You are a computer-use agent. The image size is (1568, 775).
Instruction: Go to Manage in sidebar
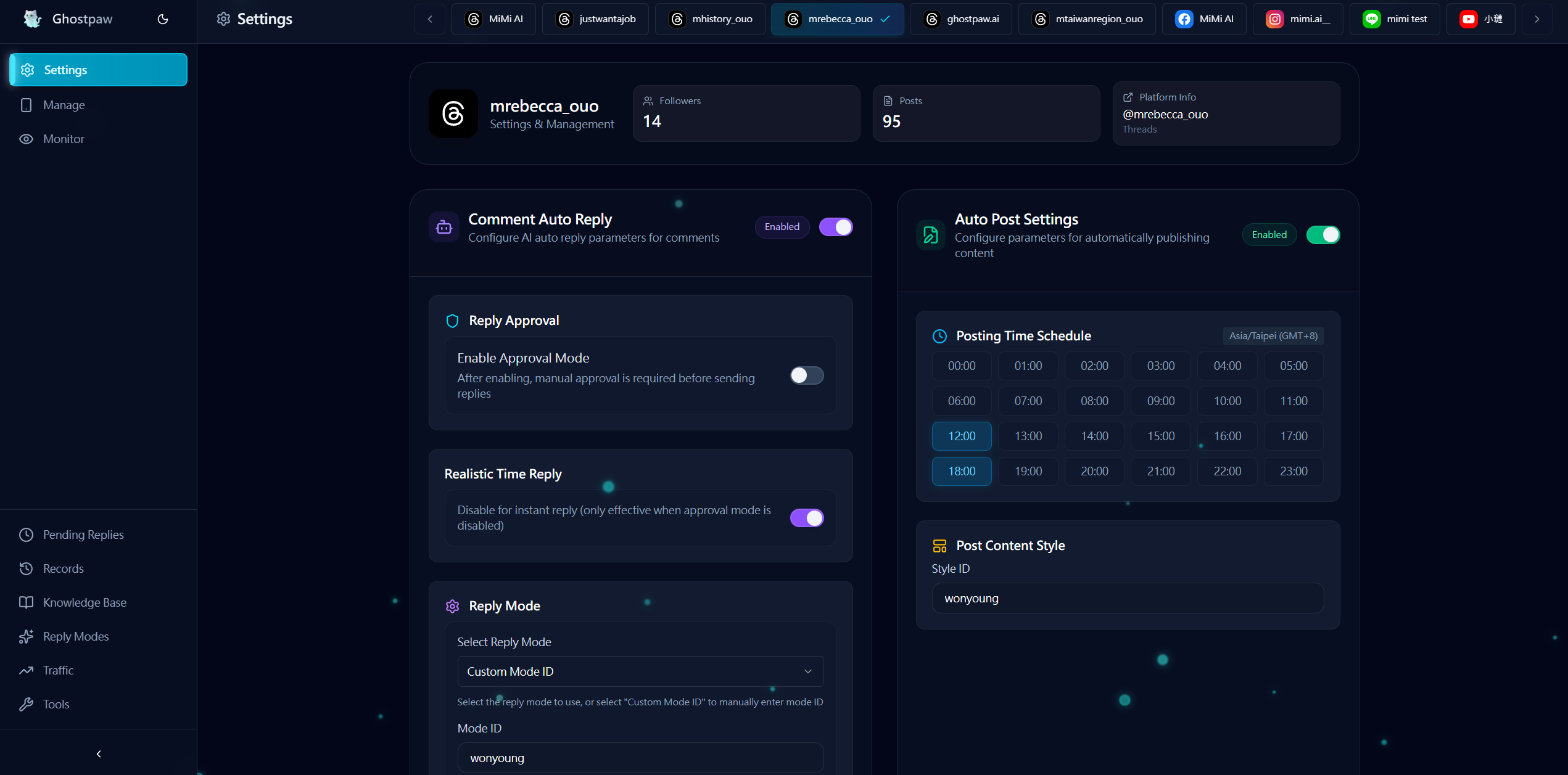tap(64, 105)
